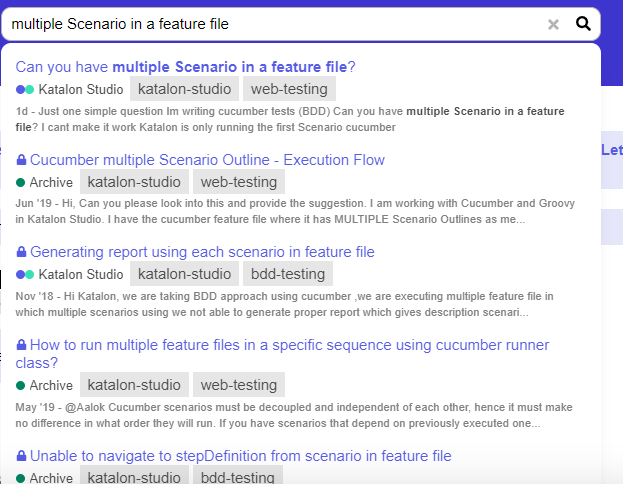Click the magnifier search icon
Image resolution: width=623 pixels, height=484 pixels.
point(584,24)
